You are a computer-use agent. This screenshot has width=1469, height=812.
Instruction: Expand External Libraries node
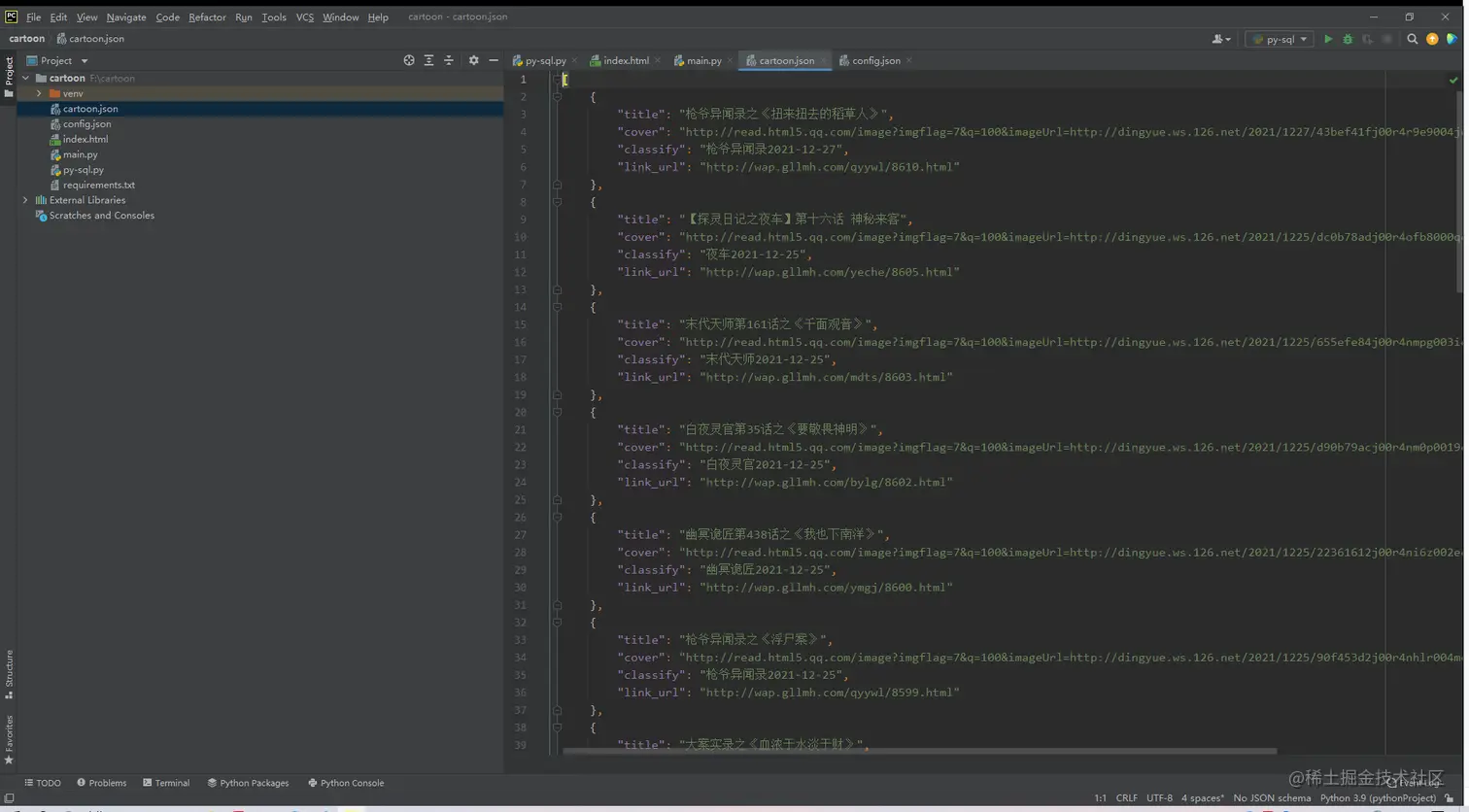click(x=25, y=200)
